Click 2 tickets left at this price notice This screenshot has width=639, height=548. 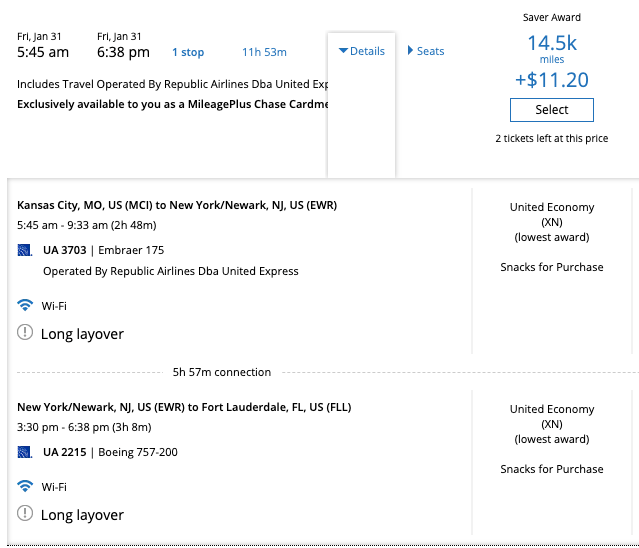click(552, 139)
